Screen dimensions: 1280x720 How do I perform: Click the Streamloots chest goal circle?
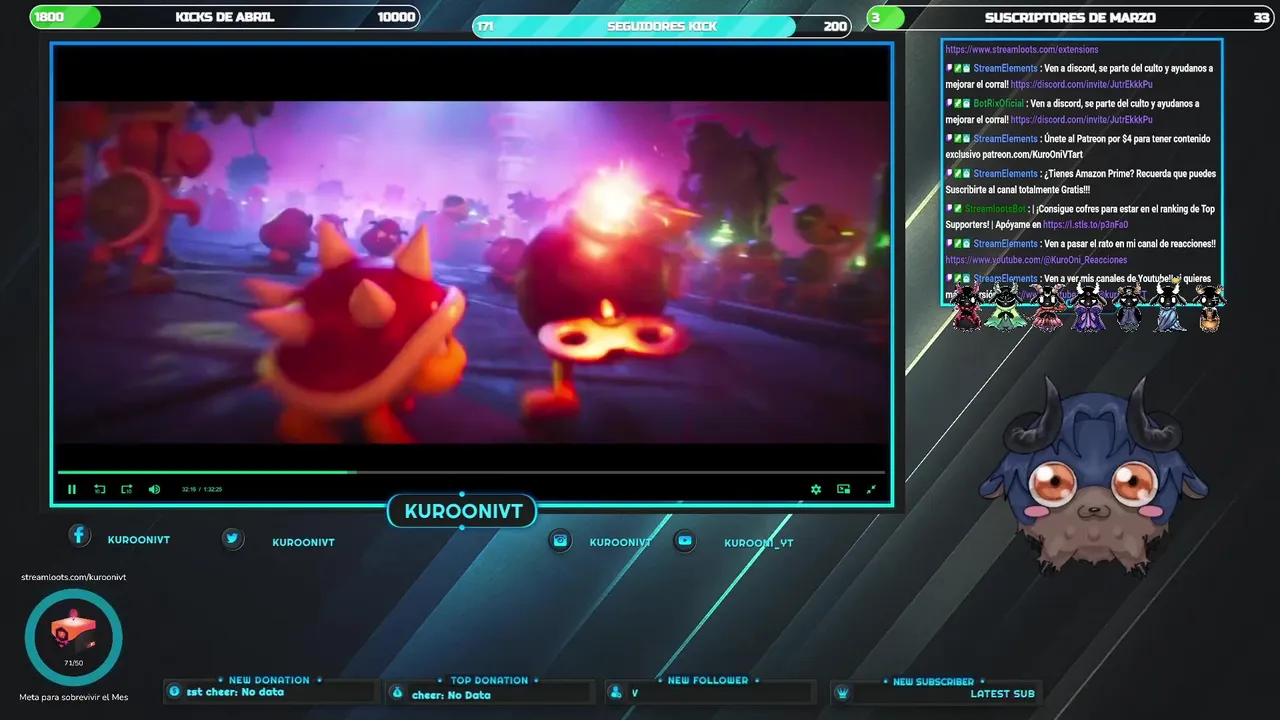coord(74,637)
